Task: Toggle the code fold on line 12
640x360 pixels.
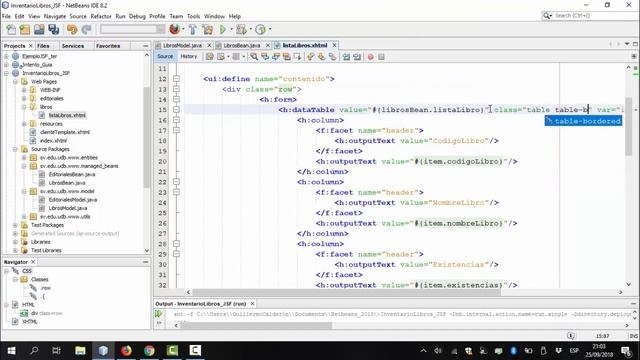Action: (176, 79)
